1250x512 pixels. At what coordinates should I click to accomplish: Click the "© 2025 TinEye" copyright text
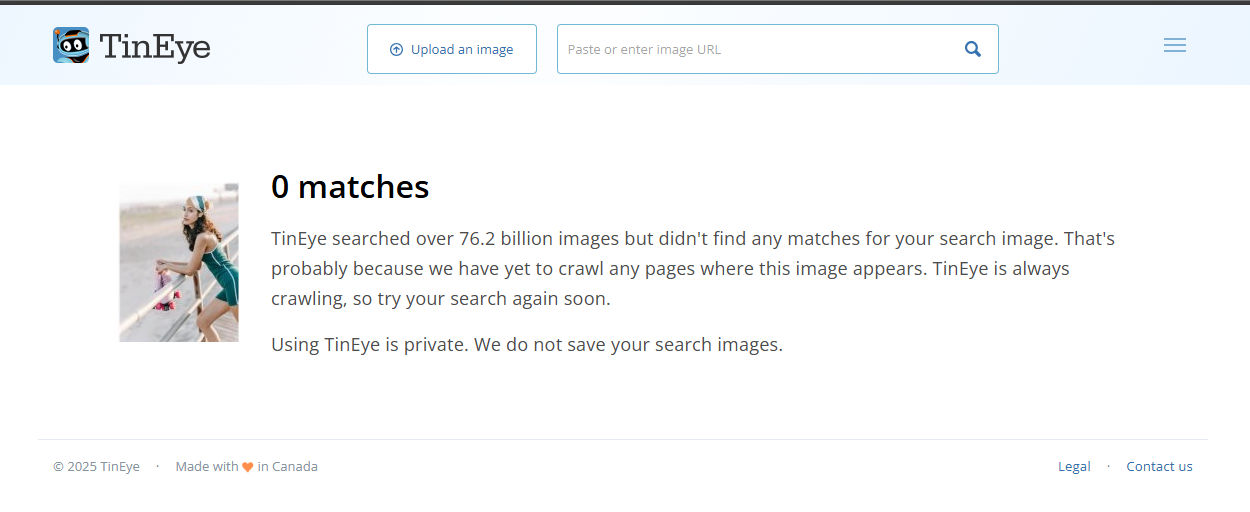[96, 466]
